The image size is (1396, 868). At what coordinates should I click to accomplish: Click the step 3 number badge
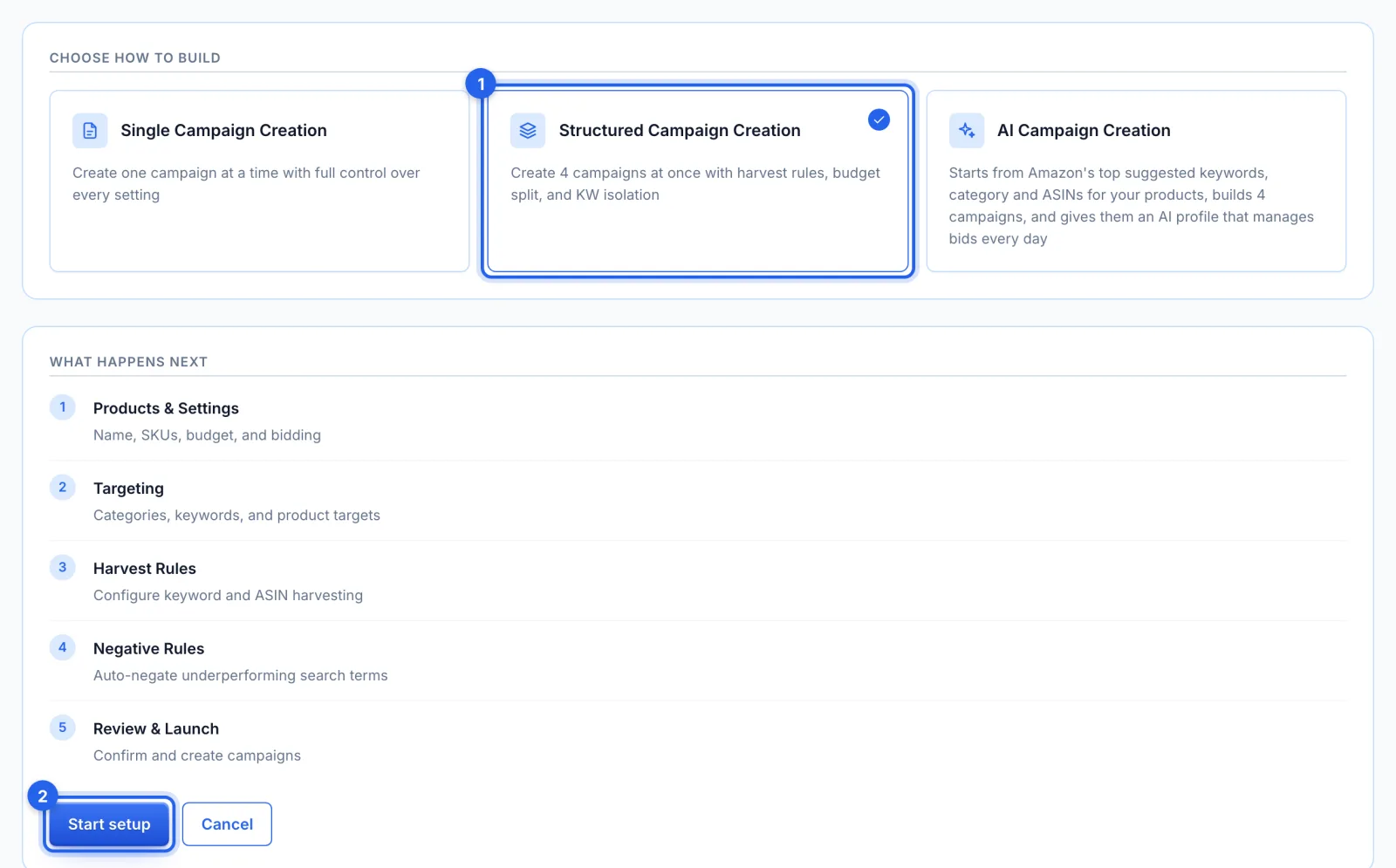[x=62, y=568]
